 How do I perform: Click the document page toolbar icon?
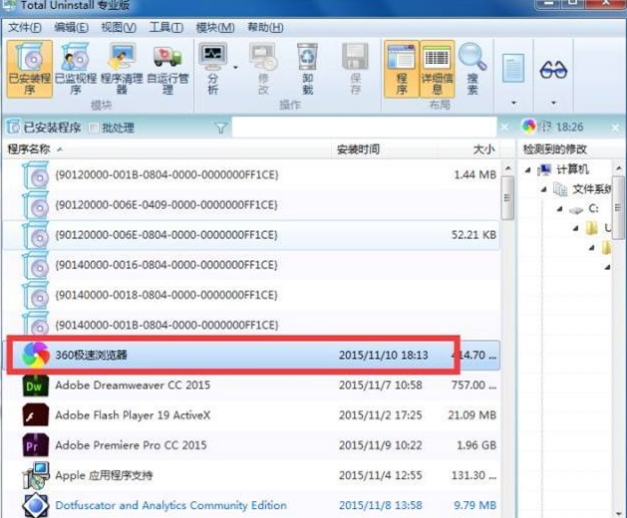coord(513,68)
